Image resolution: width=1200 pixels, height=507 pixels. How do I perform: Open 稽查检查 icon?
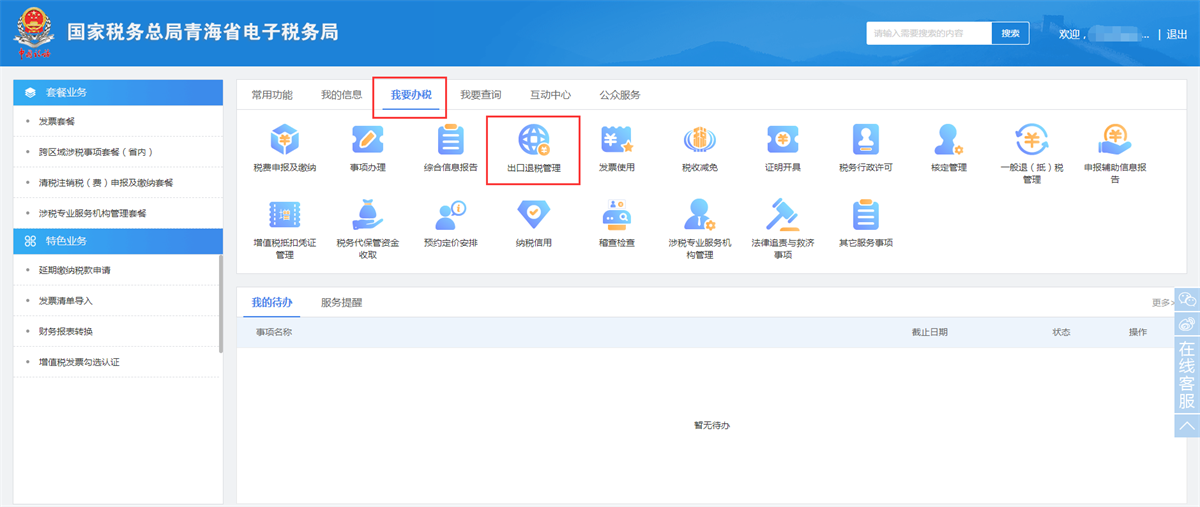616,216
